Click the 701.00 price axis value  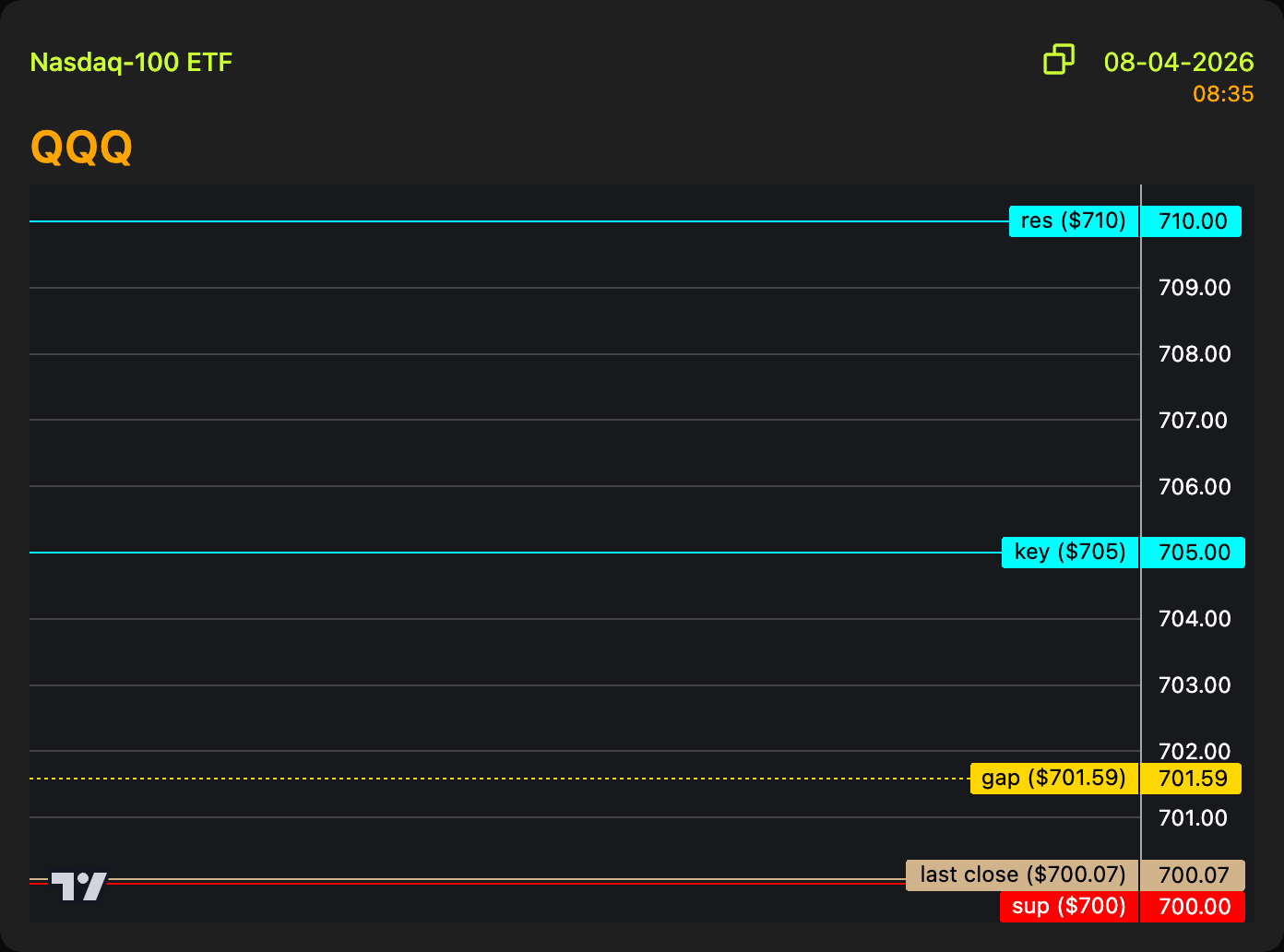click(x=1193, y=818)
